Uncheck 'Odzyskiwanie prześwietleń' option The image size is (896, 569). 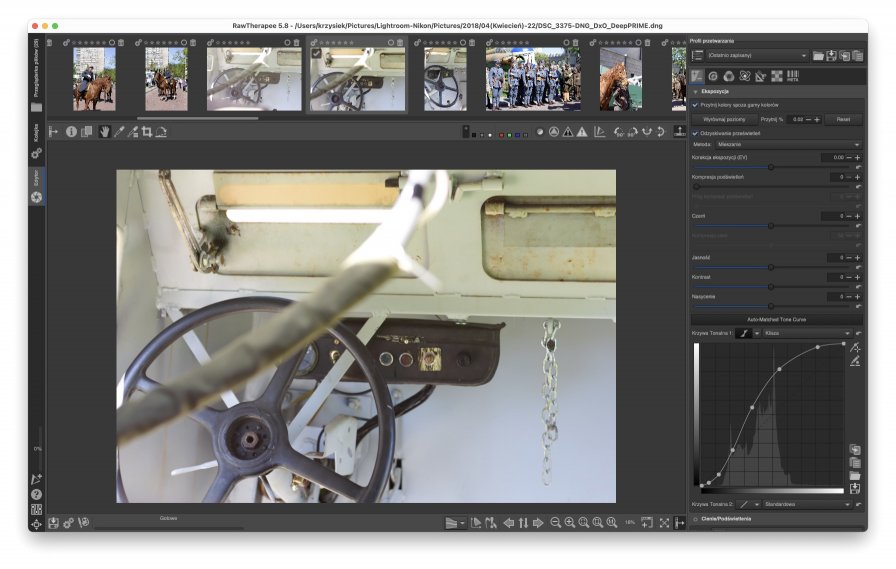pyautogui.click(x=695, y=133)
